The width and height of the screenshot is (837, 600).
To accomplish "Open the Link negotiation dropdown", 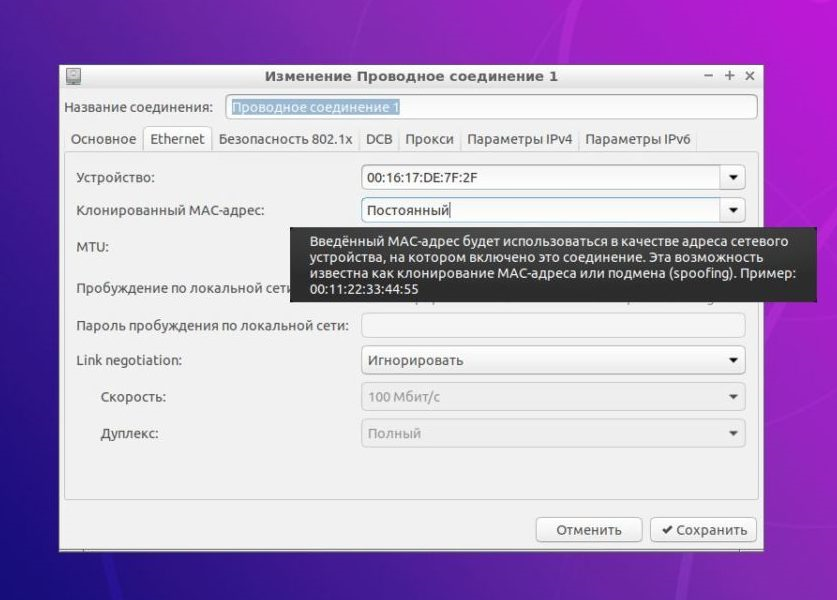I will pos(553,360).
